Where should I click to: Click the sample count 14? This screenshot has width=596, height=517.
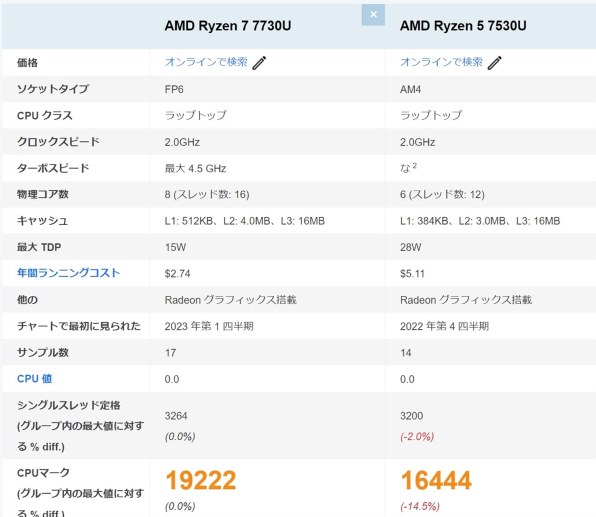coord(406,353)
